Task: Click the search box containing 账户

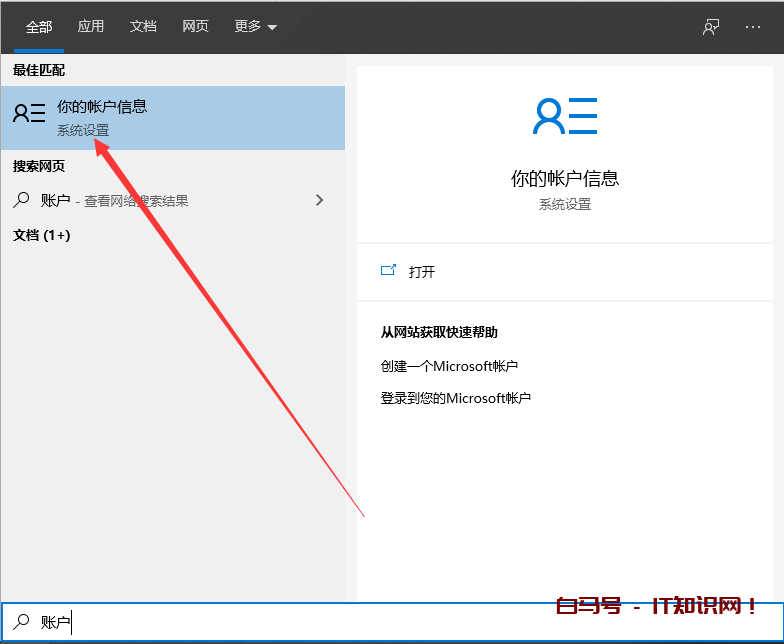Action: pos(300,622)
